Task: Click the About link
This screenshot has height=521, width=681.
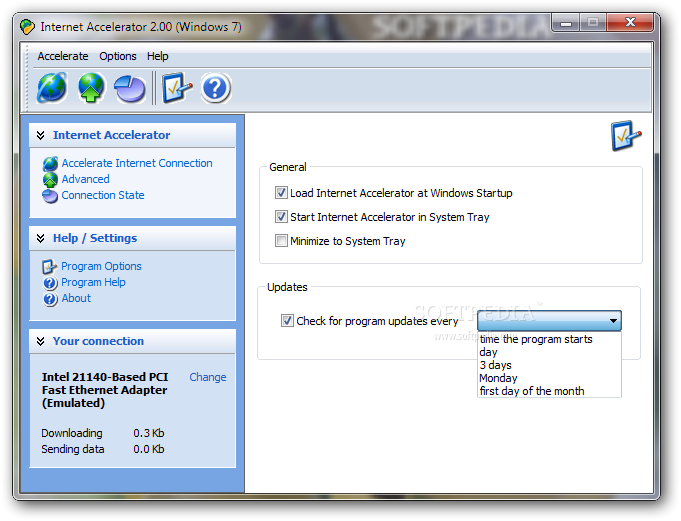Action: point(76,298)
